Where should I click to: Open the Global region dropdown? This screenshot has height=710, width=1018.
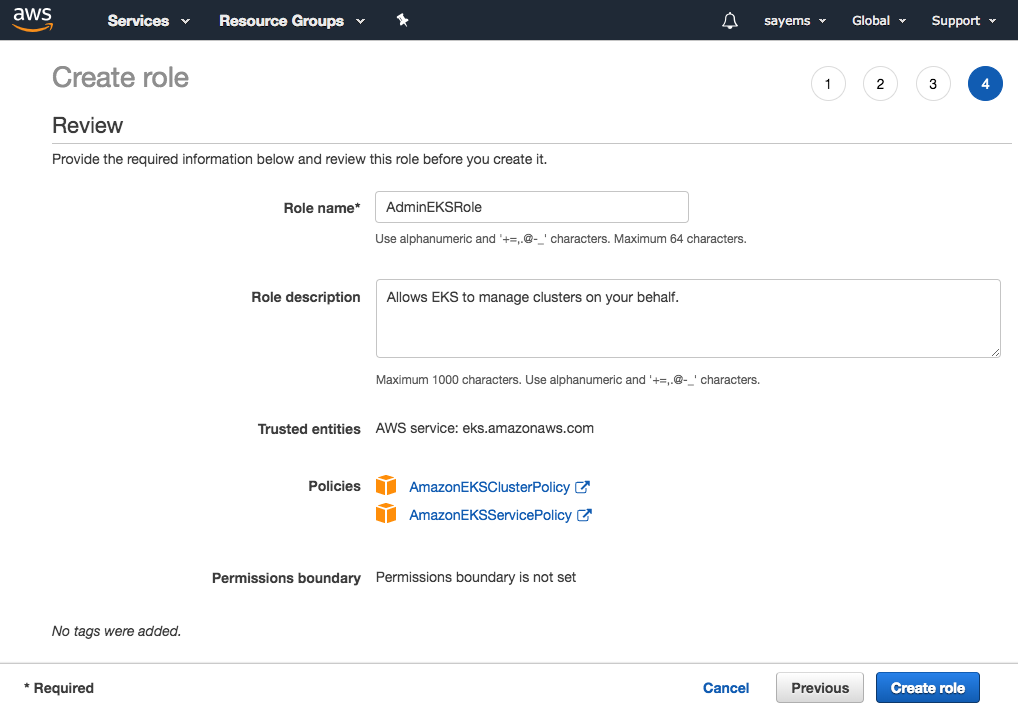(878, 21)
